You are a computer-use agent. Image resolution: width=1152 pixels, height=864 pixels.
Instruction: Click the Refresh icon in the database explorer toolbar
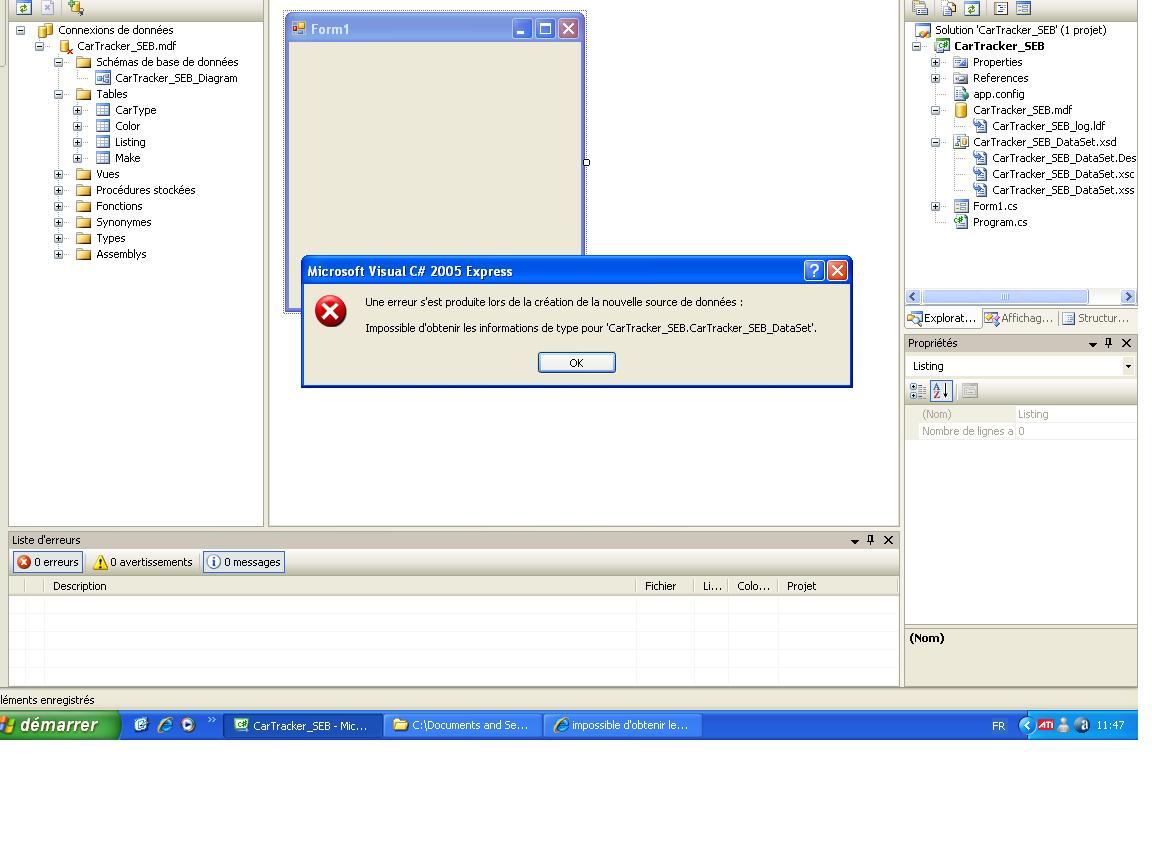[24, 7]
